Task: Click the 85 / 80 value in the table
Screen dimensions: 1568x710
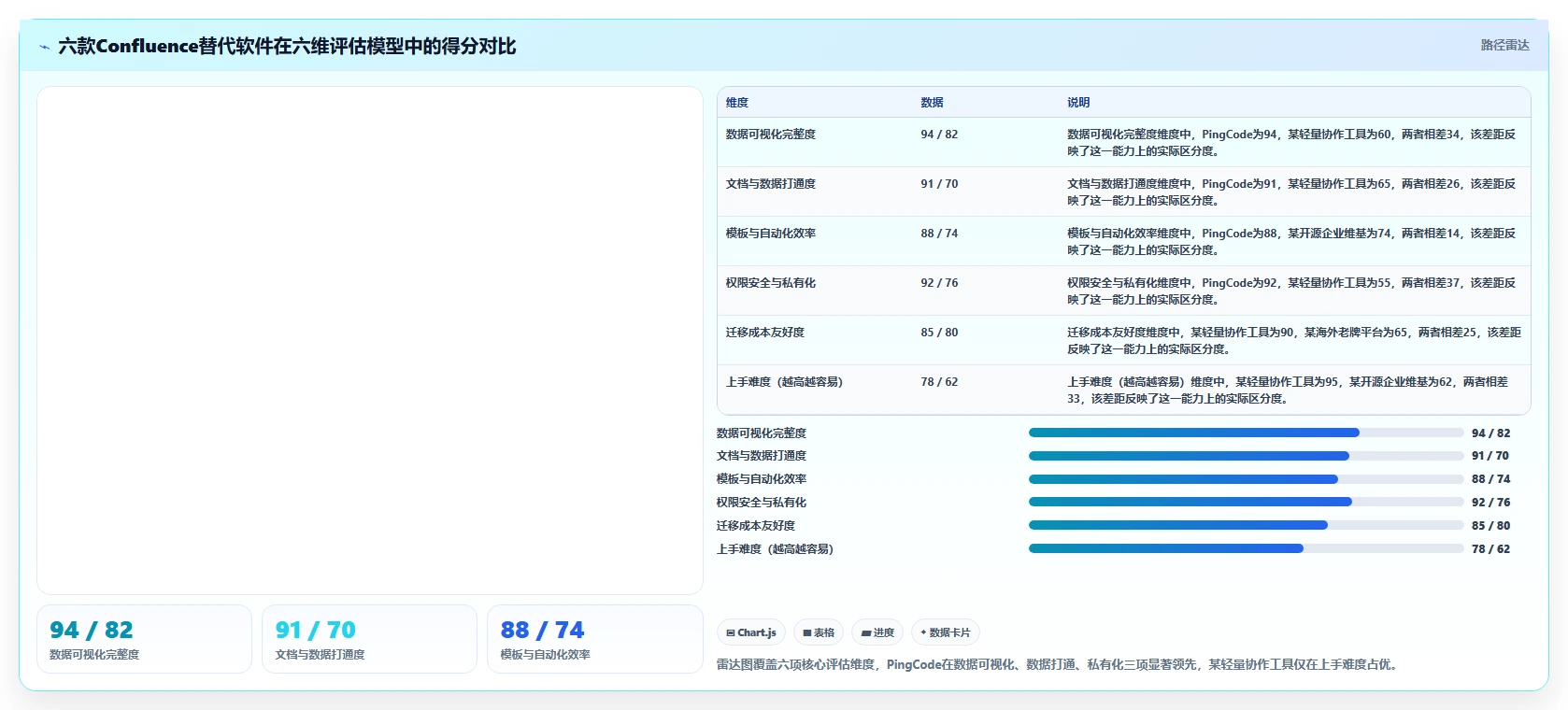Action: (x=939, y=333)
